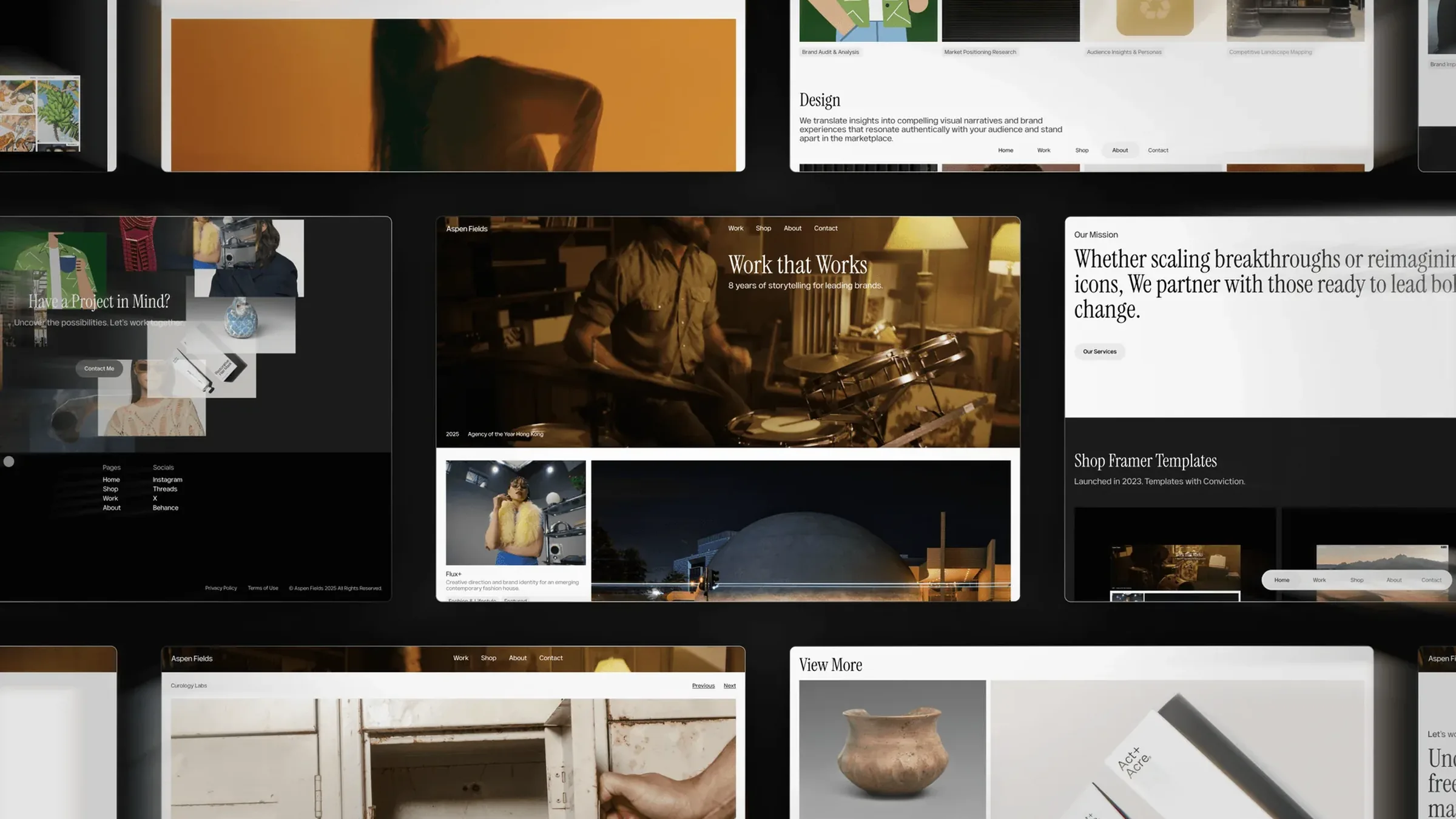Click Shop in the Curology Labs page header nav
Image resolution: width=1456 pixels, height=819 pixels.
coord(488,658)
